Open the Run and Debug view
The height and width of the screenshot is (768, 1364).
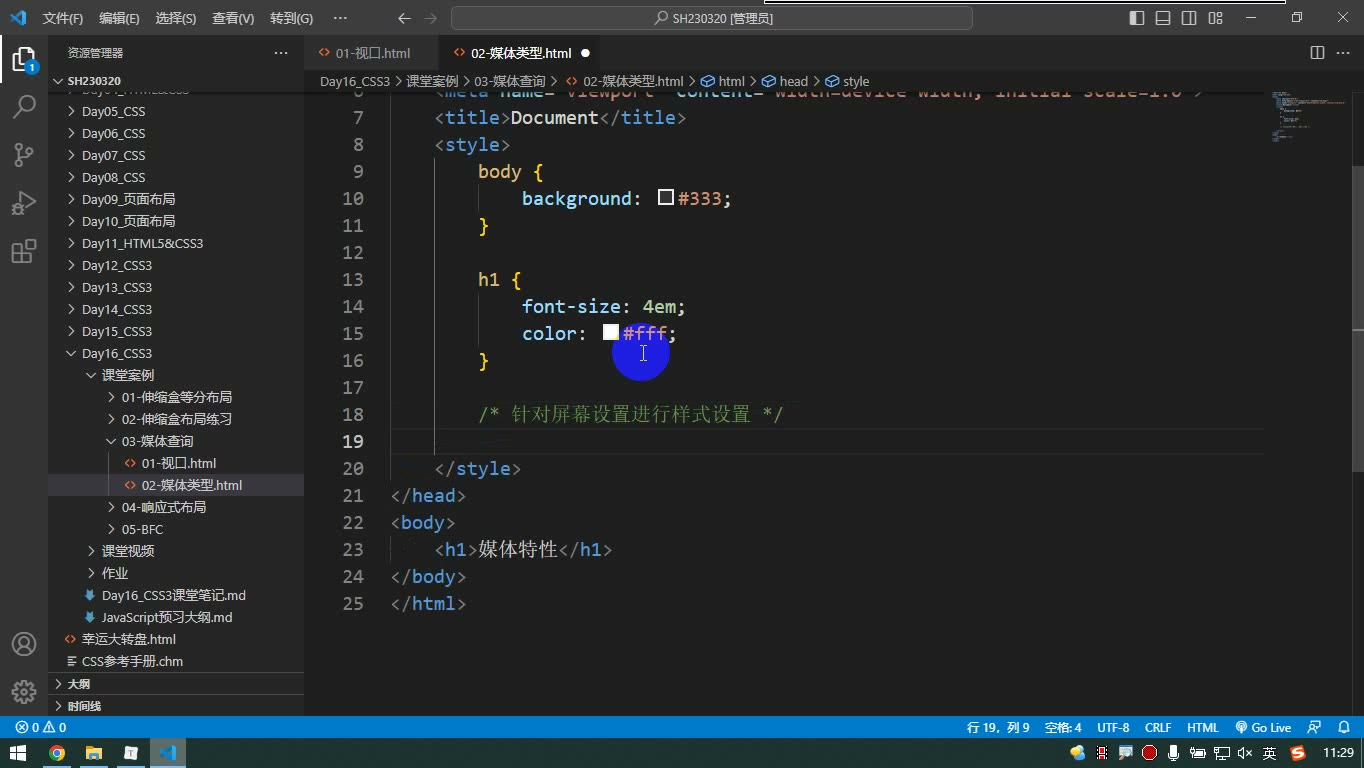pyautogui.click(x=24, y=203)
